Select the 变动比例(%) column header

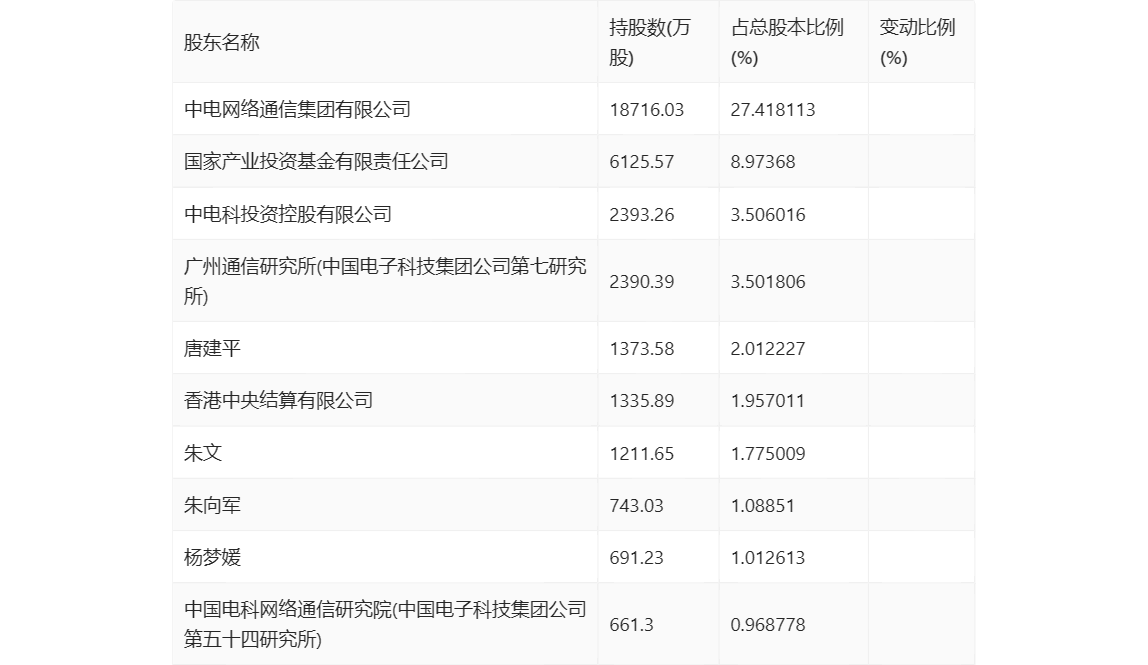click(x=917, y=42)
